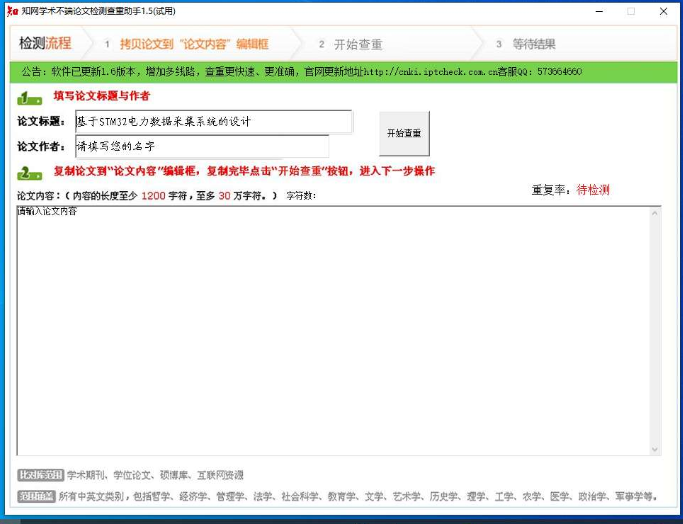Click the 论文标题 input field
Image resolution: width=683 pixels, height=524 pixels.
[213, 122]
